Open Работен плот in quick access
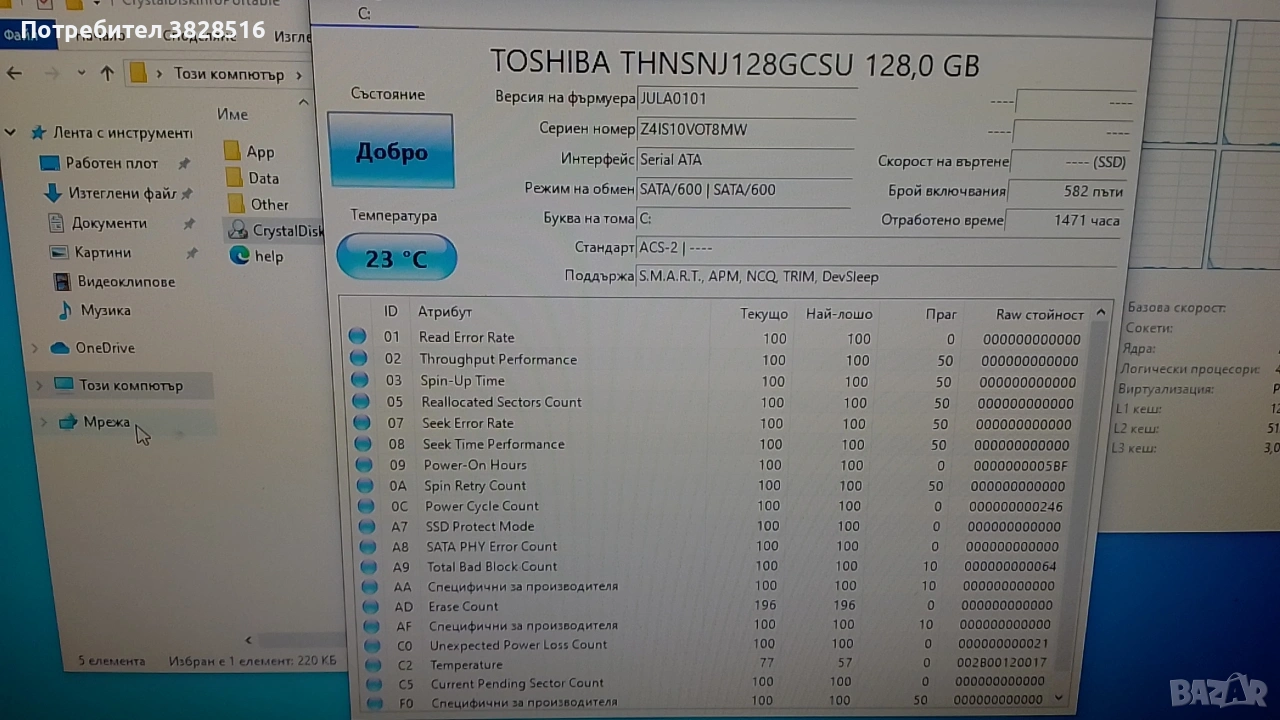 pyautogui.click(x=111, y=163)
